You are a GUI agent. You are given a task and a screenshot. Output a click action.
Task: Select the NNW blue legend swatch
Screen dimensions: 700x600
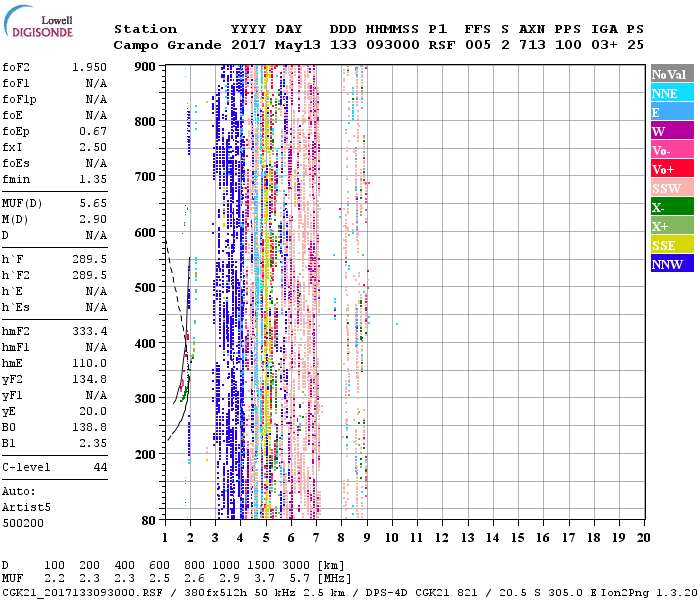672,263
